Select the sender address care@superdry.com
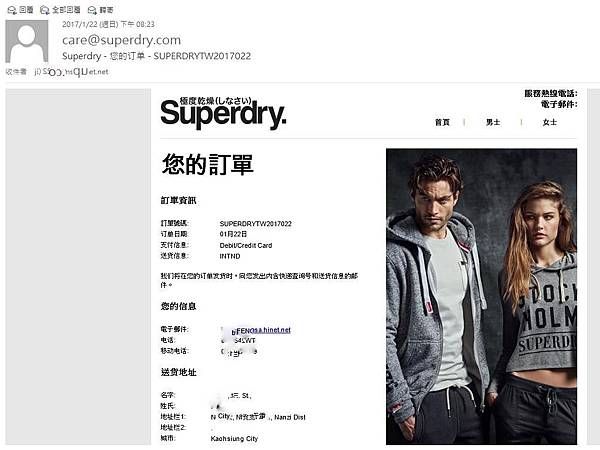Screen dimensions: 600x450 (121, 40)
